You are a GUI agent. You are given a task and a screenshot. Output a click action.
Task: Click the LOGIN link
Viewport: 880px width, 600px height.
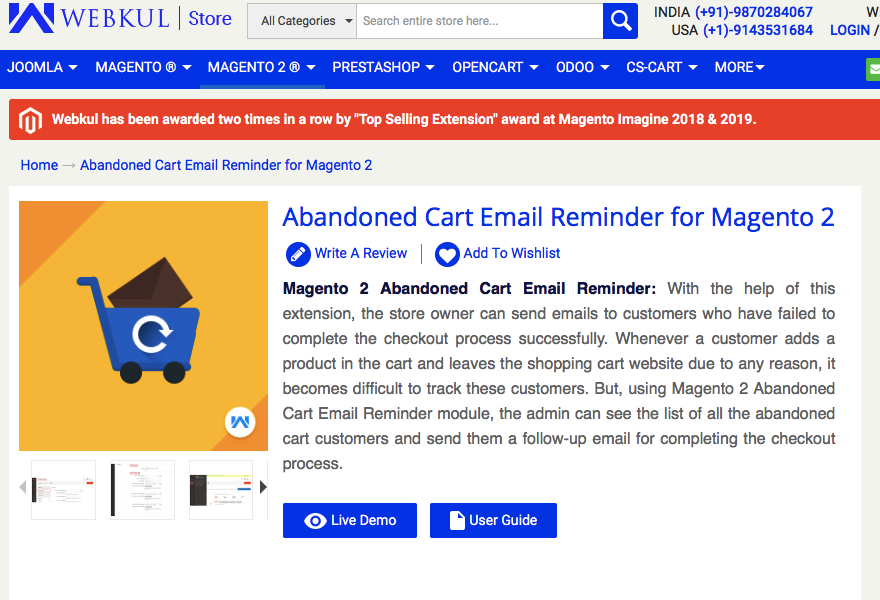pyautogui.click(x=850, y=30)
